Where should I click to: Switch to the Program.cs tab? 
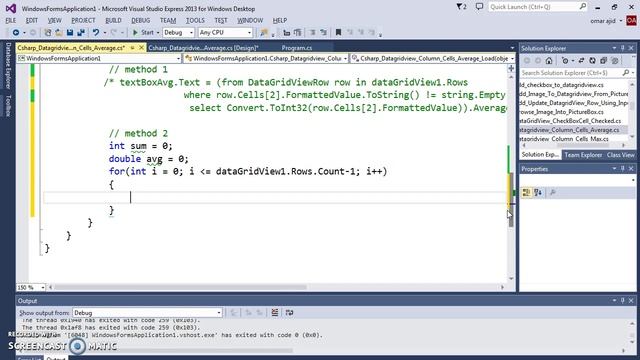click(297, 48)
